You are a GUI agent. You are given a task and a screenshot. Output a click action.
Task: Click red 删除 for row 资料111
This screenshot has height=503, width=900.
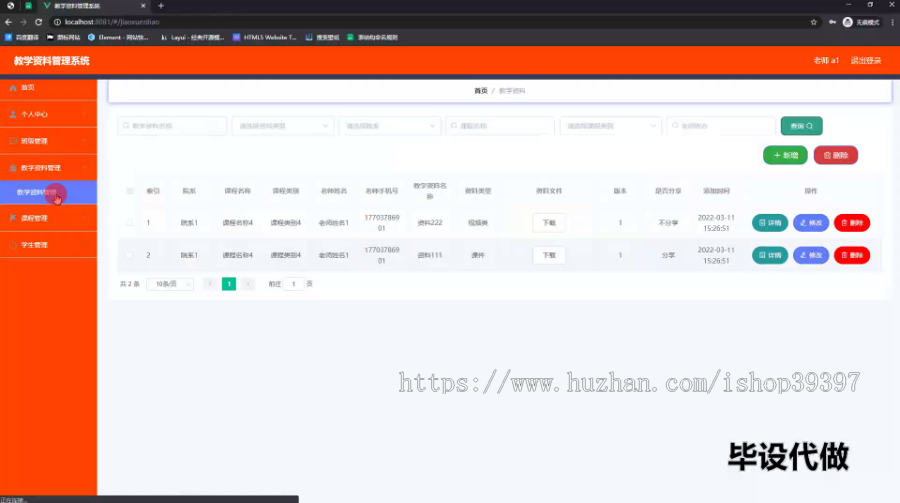(x=852, y=255)
